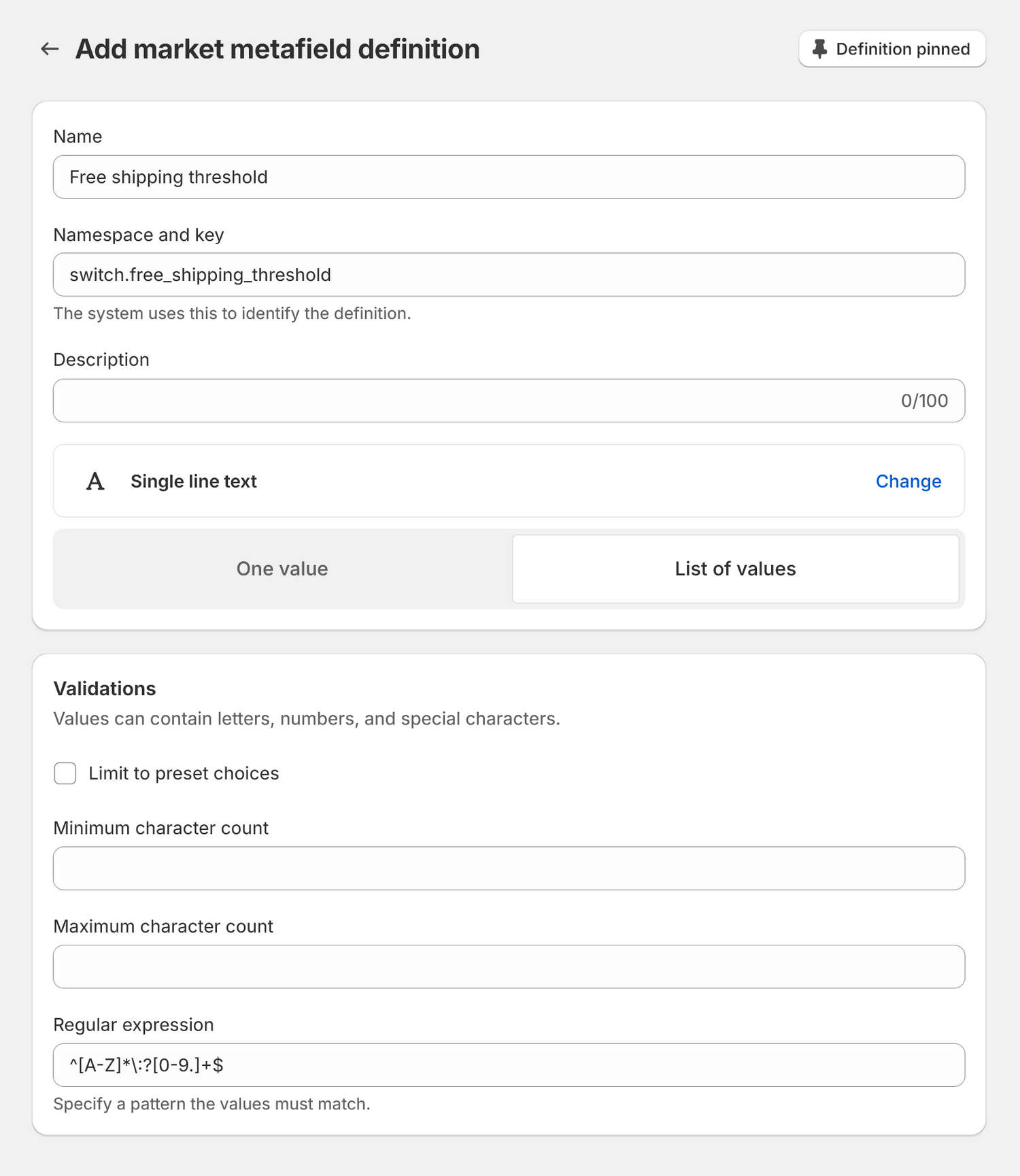This screenshot has width=1020, height=1176.
Task: Focus the Name field with Free shipping threshold
Action: tap(509, 177)
